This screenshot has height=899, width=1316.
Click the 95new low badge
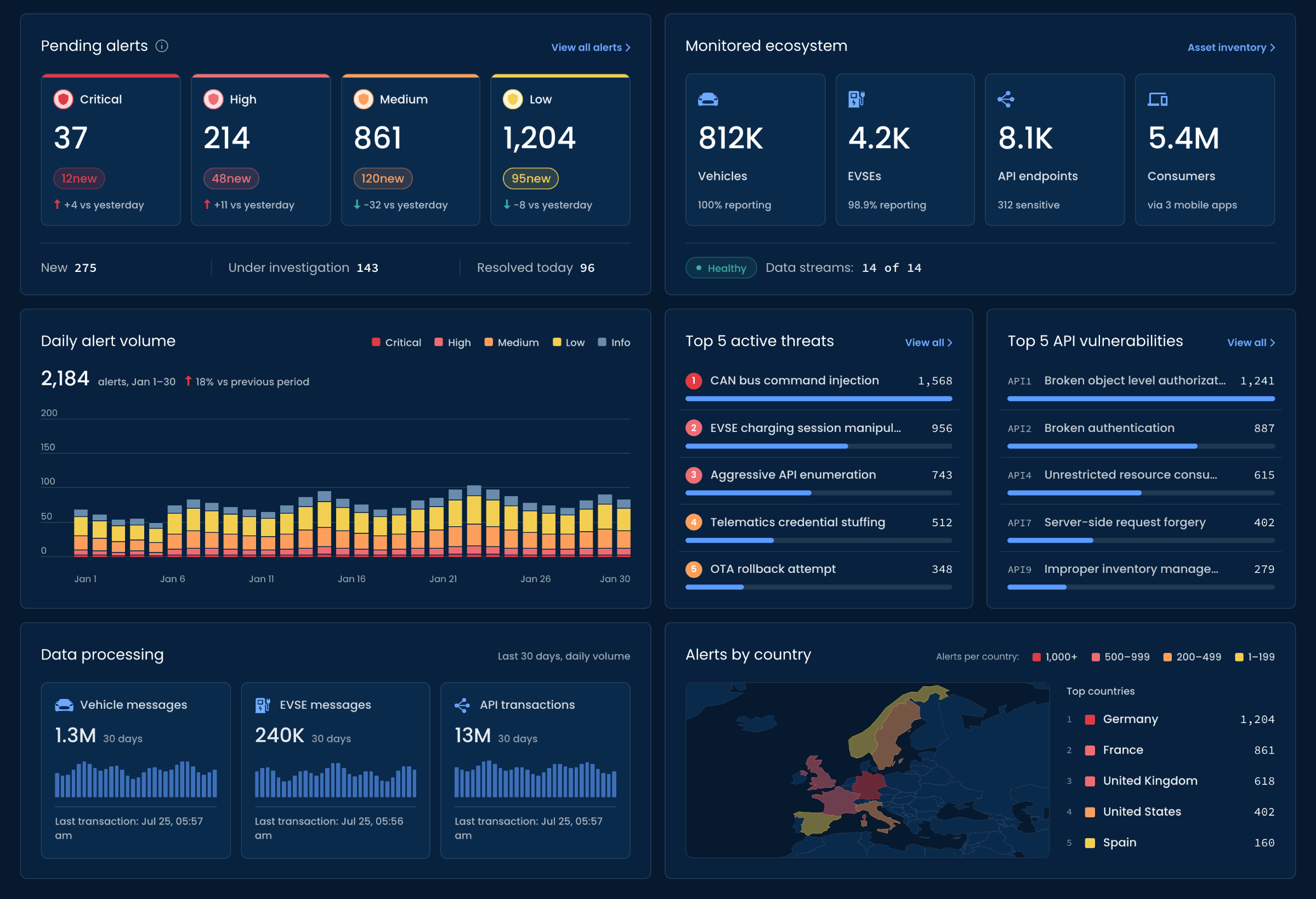click(531, 178)
